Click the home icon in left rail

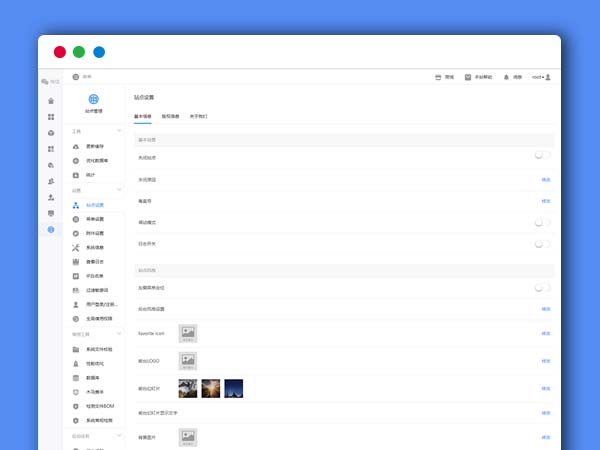51,101
